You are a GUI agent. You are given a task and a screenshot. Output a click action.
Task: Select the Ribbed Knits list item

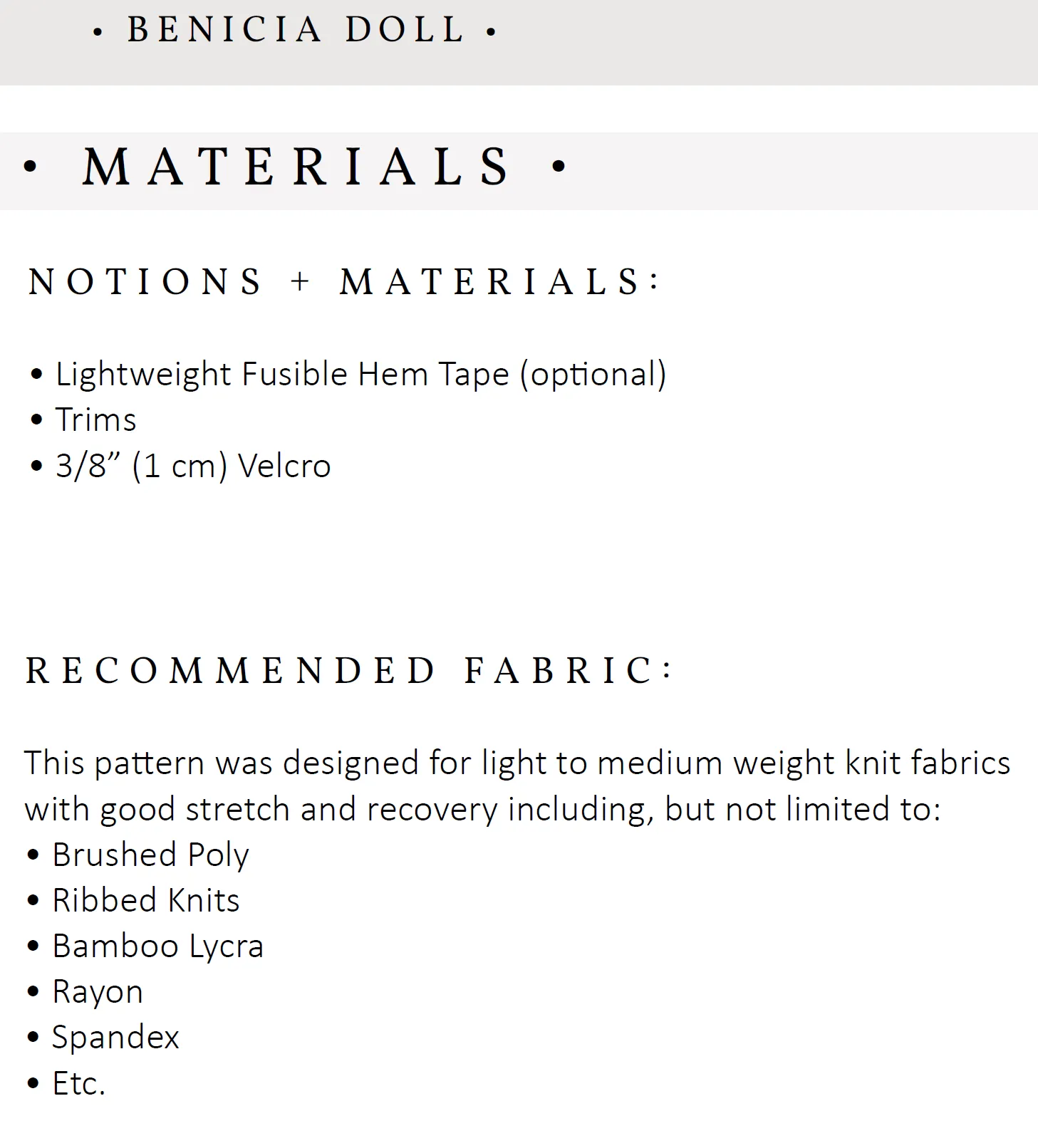pyautogui.click(x=145, y=900)
